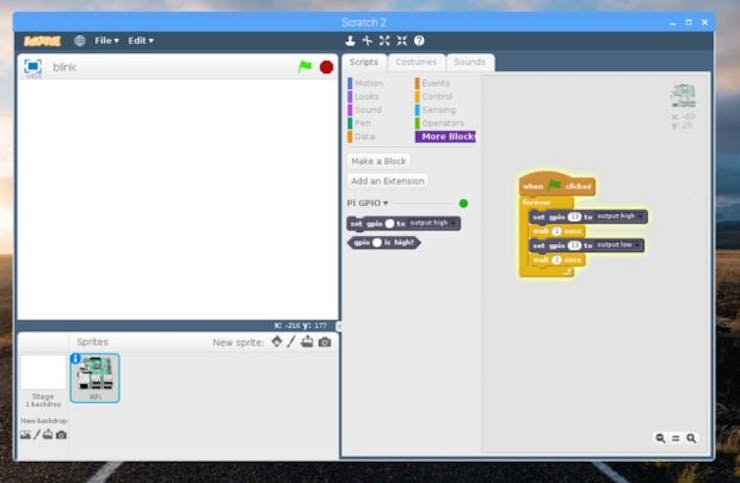The height and width of the screenshot is (483, 740).
Task: Switch stage to full screen mode
Action: coord(33,67)
